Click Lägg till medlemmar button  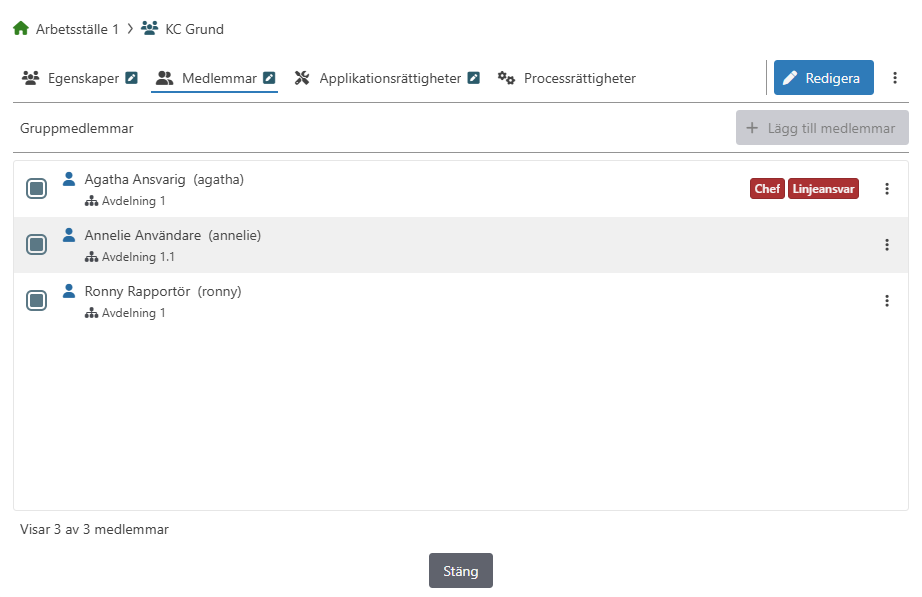(822, 128)
